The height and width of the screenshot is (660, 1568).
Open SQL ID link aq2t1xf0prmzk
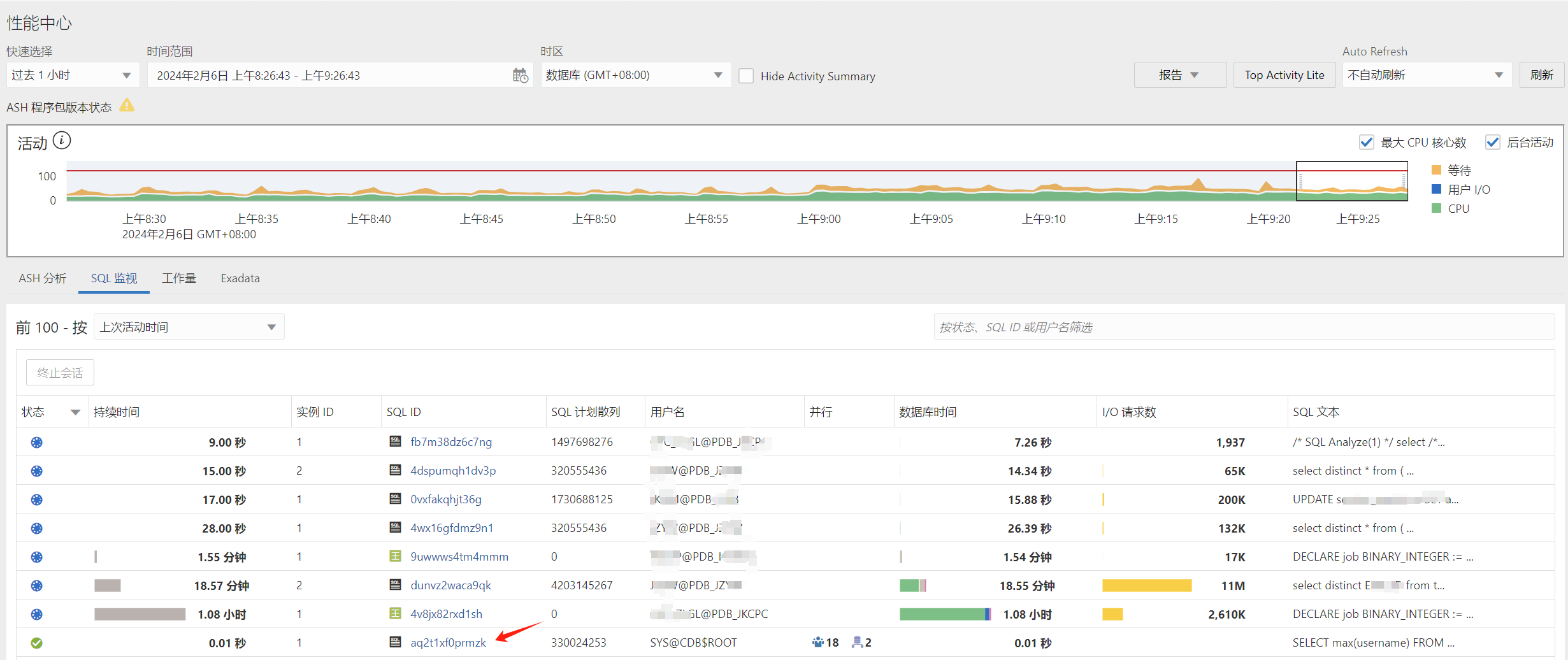coord(448,643)
